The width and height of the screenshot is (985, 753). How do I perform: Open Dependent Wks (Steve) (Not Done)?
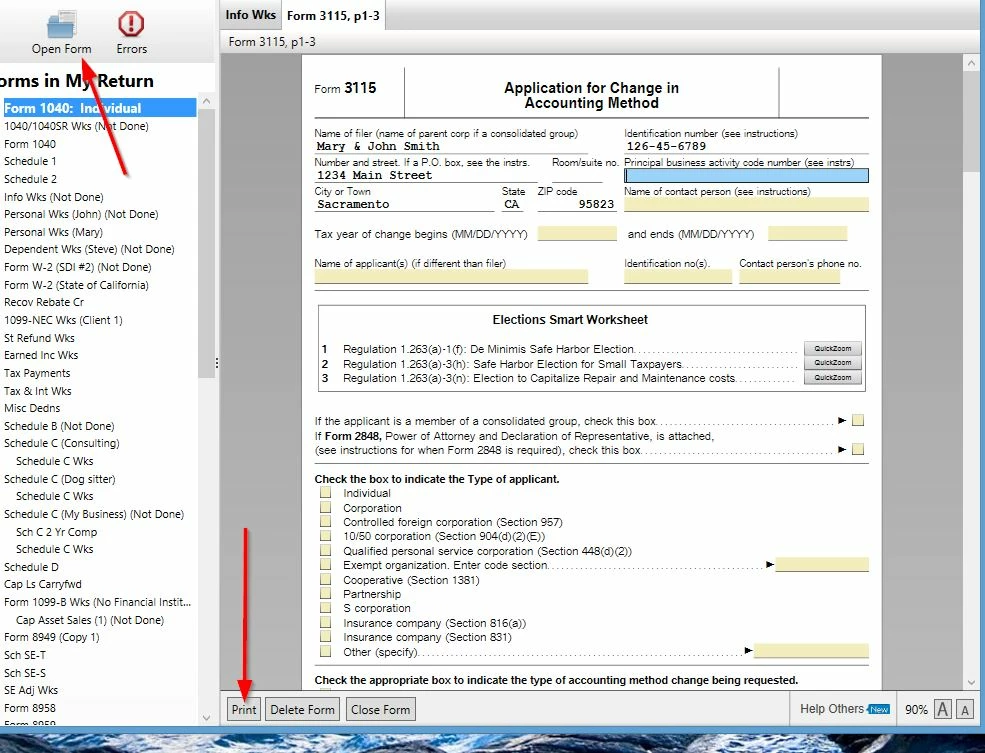89,249
